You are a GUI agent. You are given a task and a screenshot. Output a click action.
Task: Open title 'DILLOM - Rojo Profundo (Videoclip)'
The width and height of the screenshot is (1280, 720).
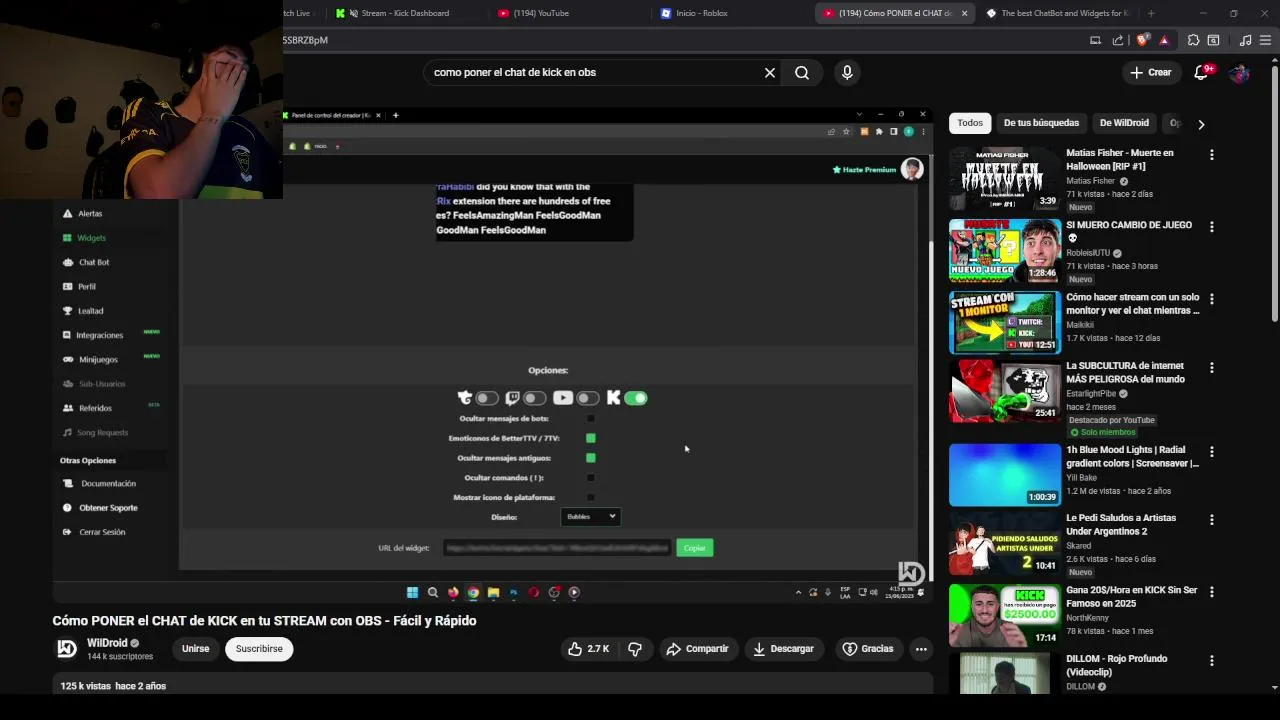click(1117, 665)
